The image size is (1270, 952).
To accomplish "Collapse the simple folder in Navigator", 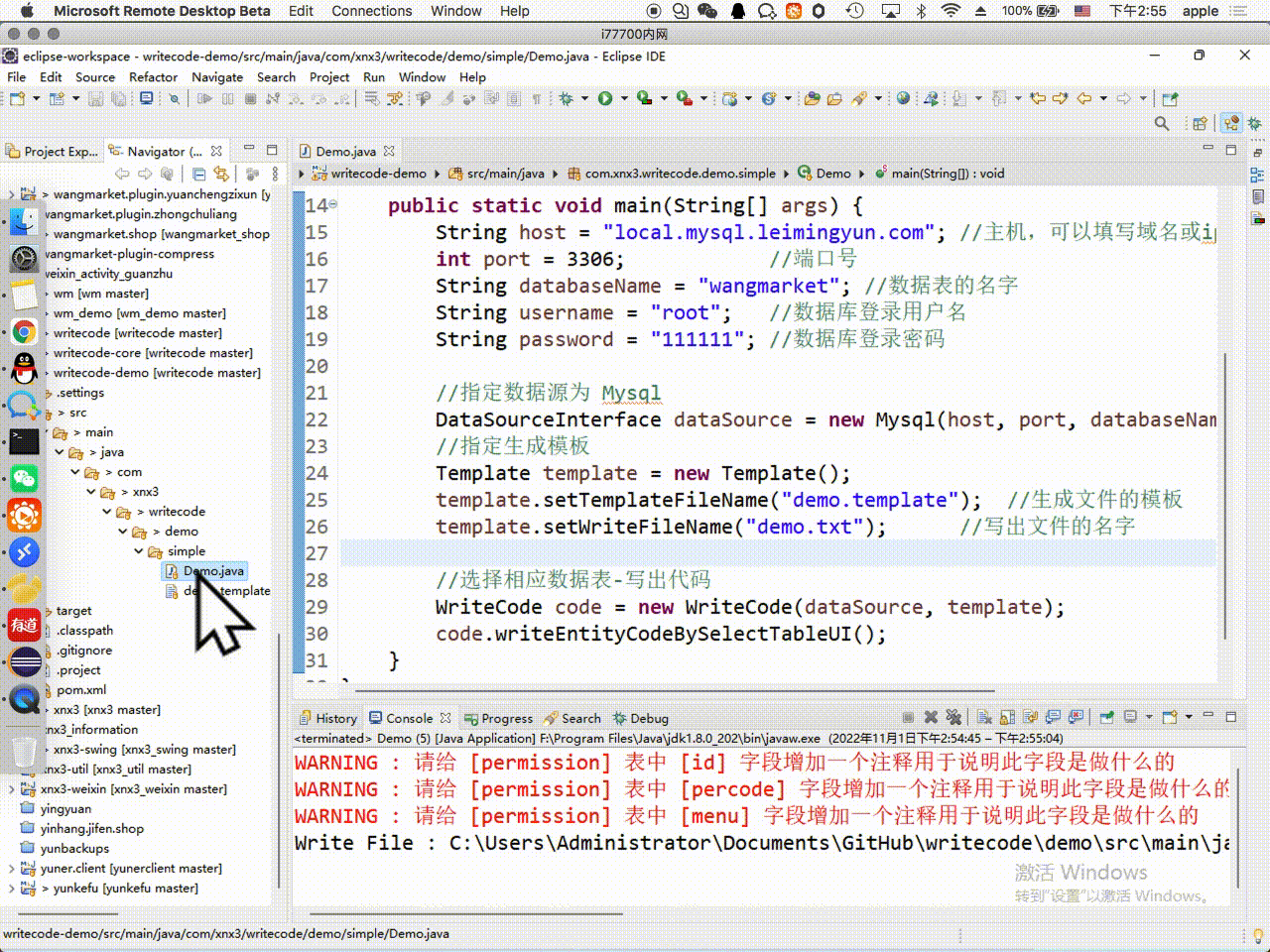I will pos(139,551).
